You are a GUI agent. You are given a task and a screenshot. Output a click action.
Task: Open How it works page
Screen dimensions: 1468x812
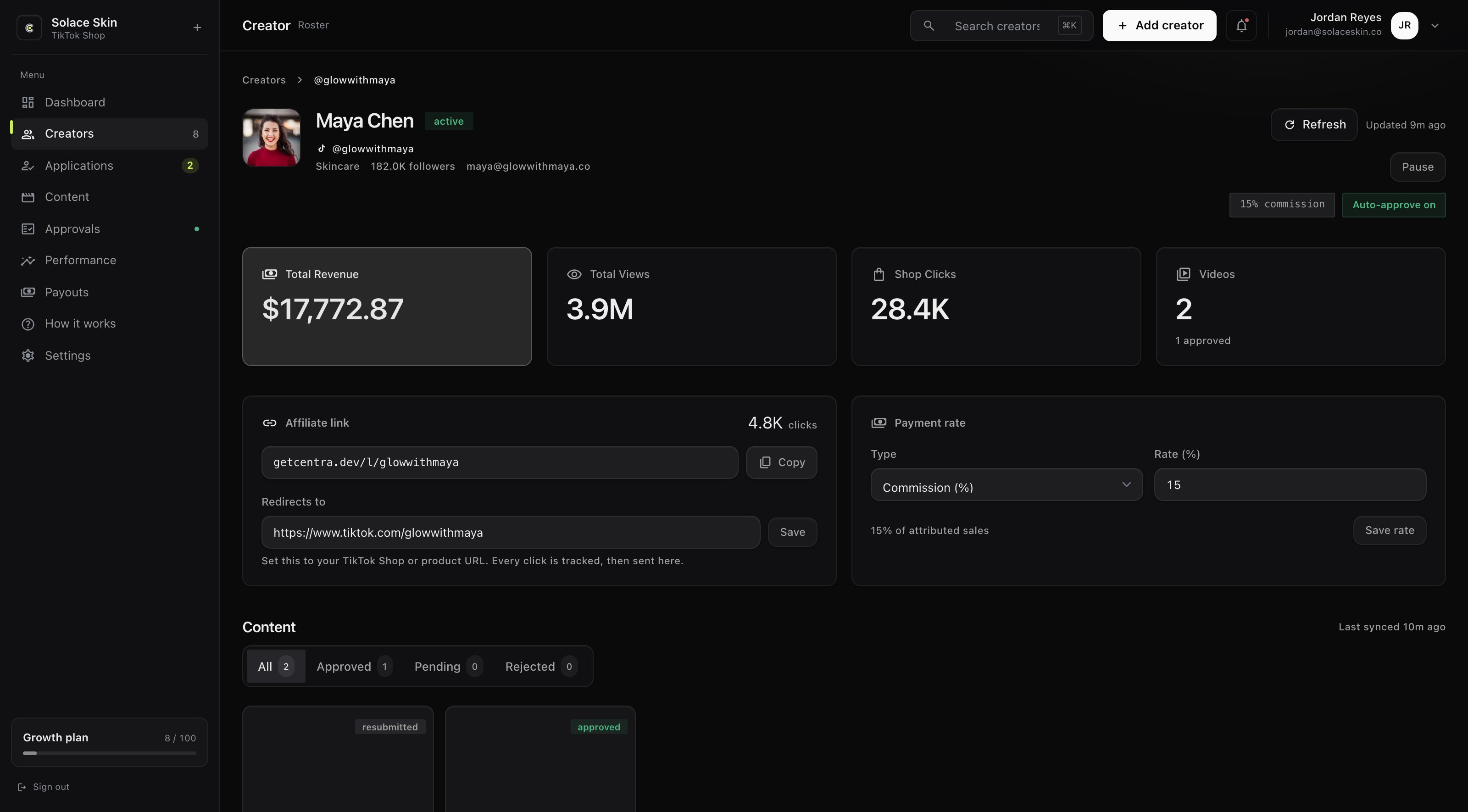point(110,324)
